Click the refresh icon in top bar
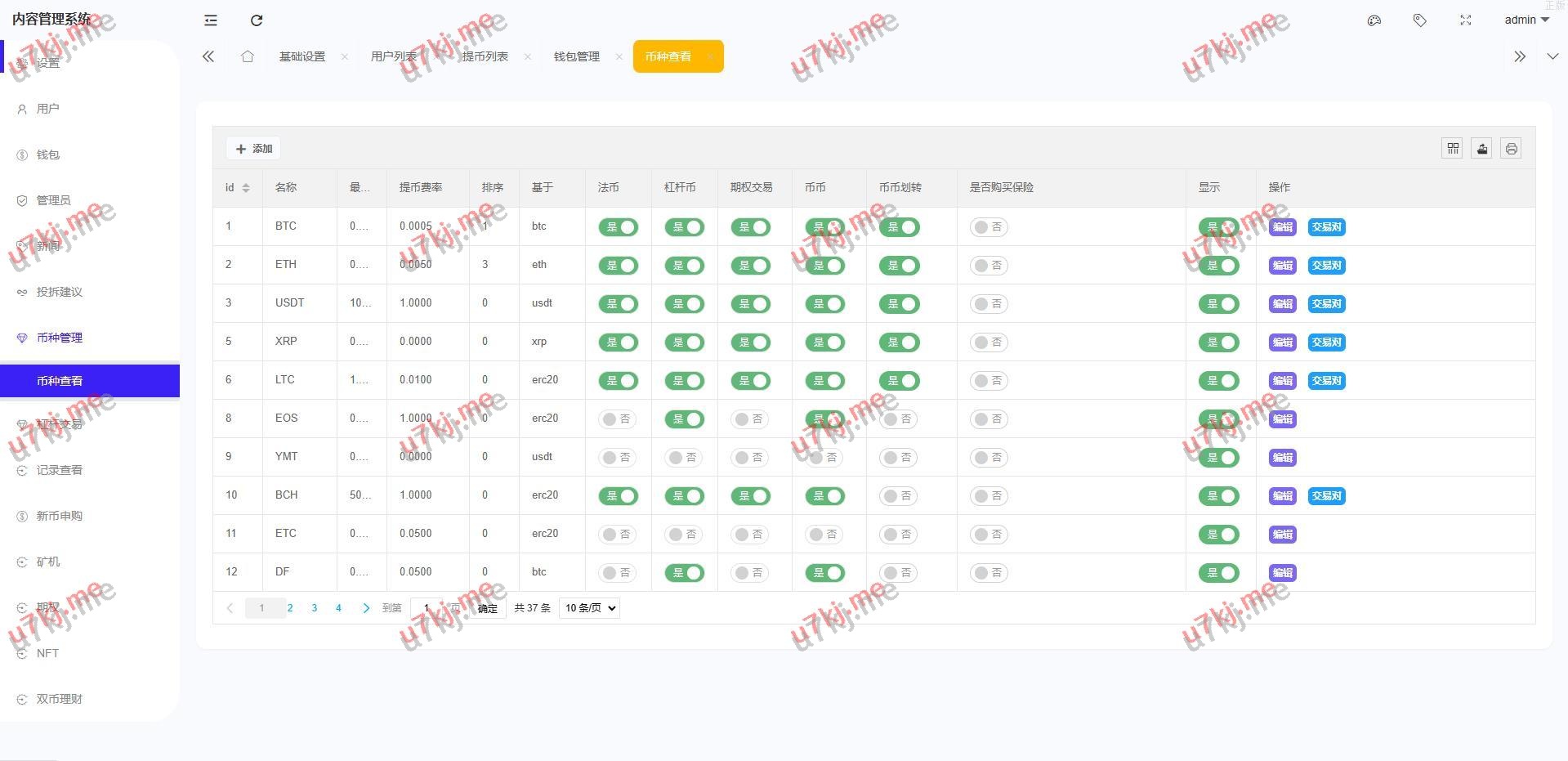The height and width of the screenshot is (761, 1568). (257, 20)
